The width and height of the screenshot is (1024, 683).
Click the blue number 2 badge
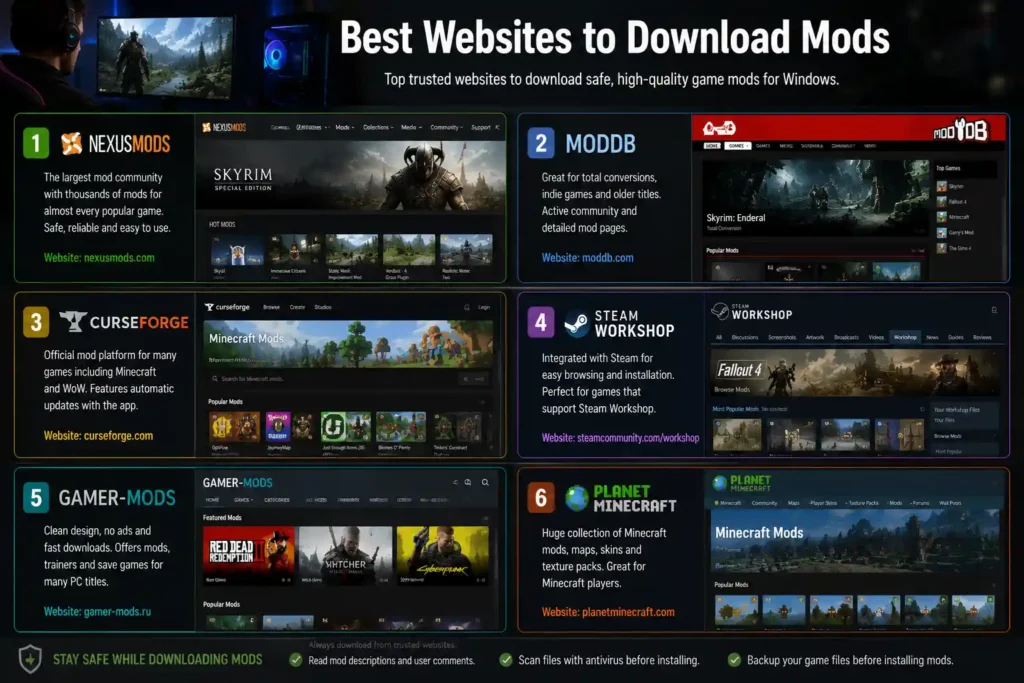pos(541,143)
